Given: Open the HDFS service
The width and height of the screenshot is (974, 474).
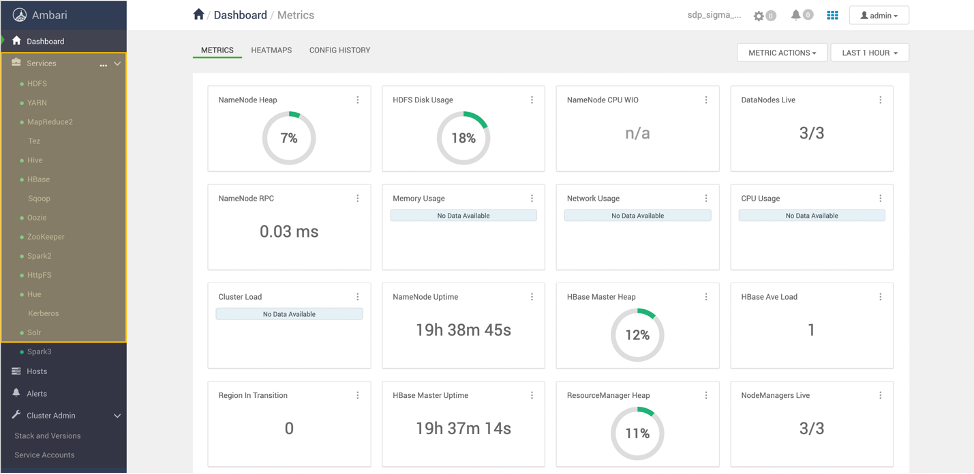Looking at the screenshot, I should 37,83.
